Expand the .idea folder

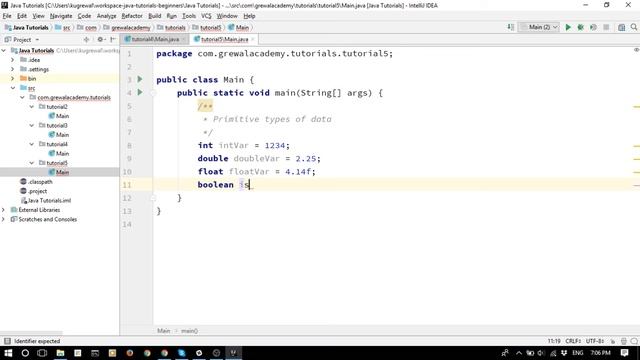(13, 60)
